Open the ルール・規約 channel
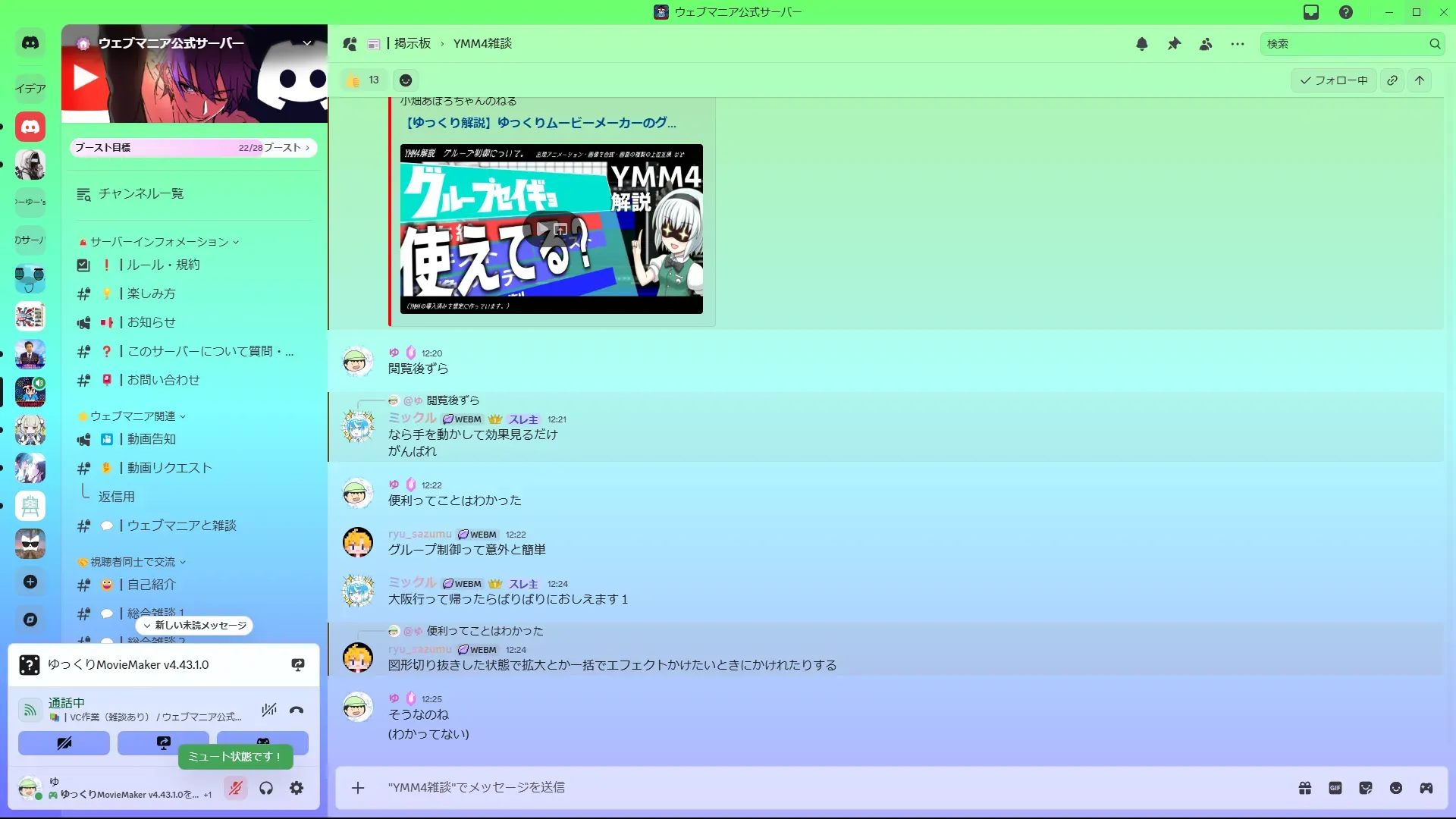Image resolution: width=1456 pixels, height=819 pixels. pyautogui.click(x=163, y=265)
